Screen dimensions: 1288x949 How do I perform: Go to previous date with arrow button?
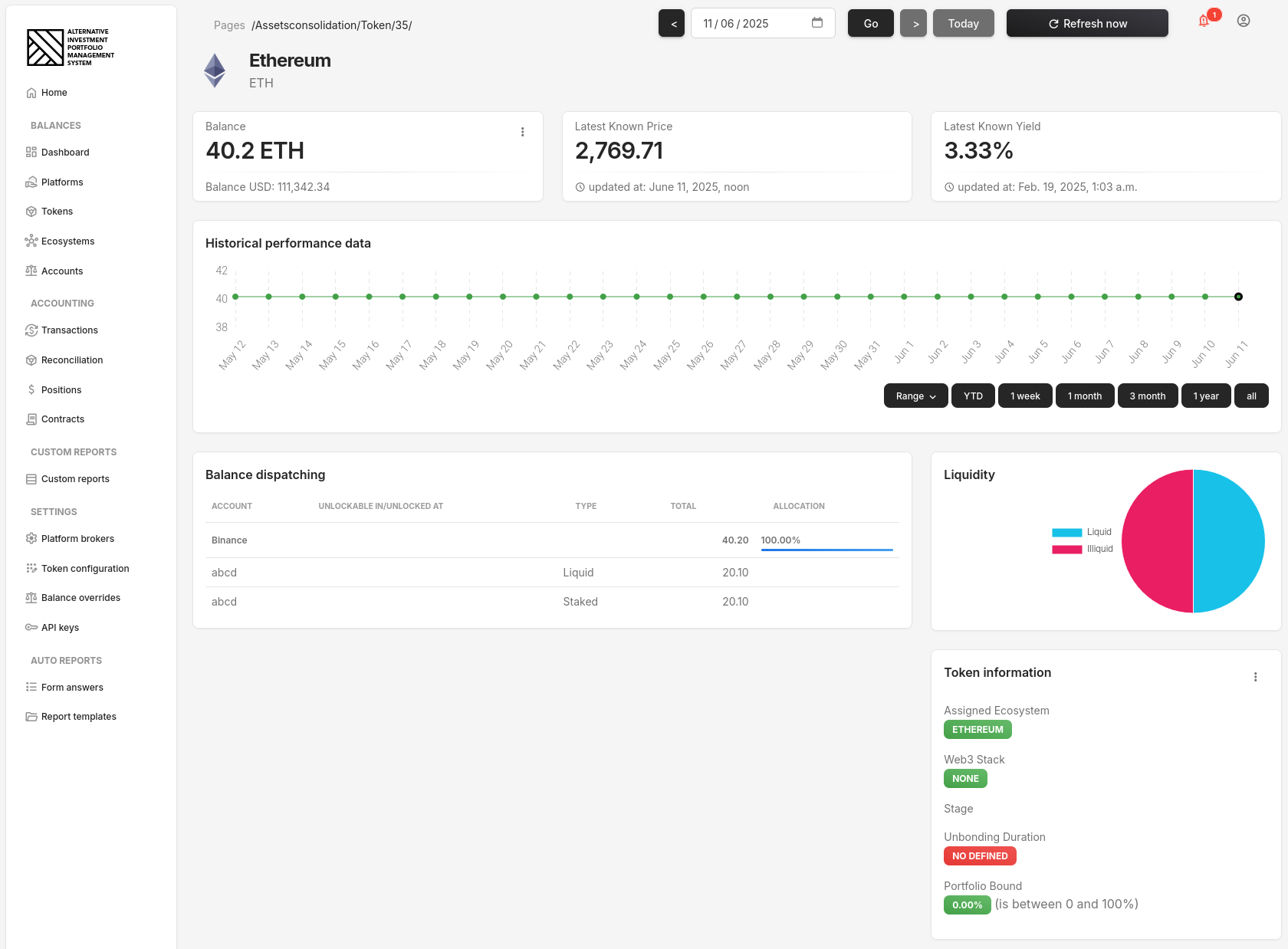[x=672, y=24]
